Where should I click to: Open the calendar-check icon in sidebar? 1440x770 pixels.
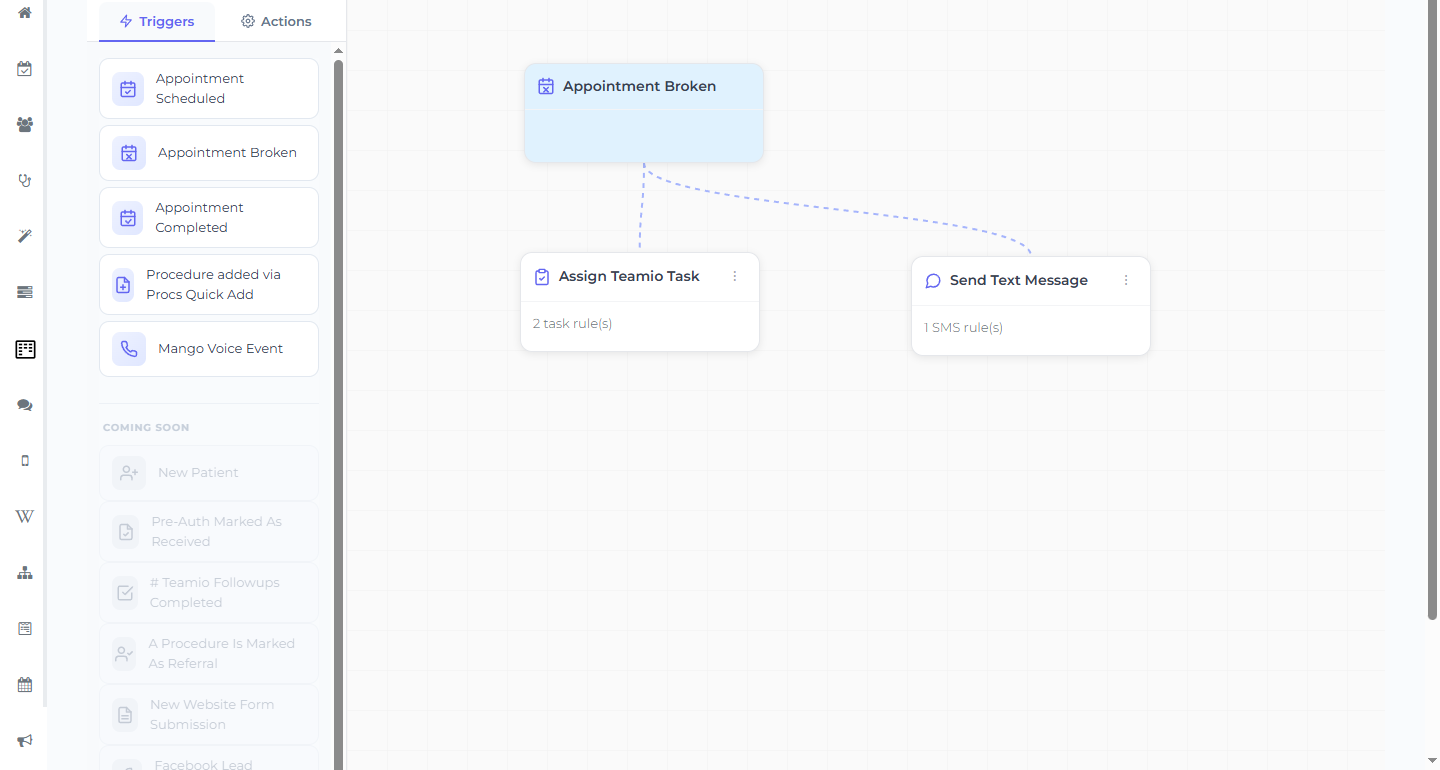click(x=25, y=69)
